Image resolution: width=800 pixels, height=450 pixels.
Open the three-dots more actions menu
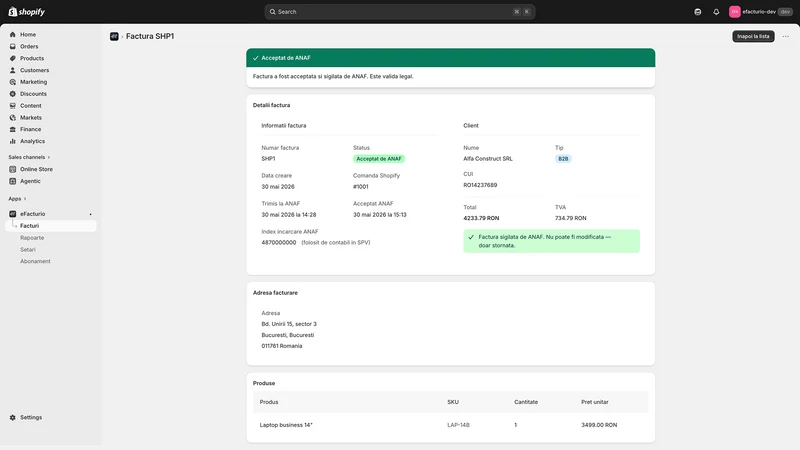click(786, 36)
